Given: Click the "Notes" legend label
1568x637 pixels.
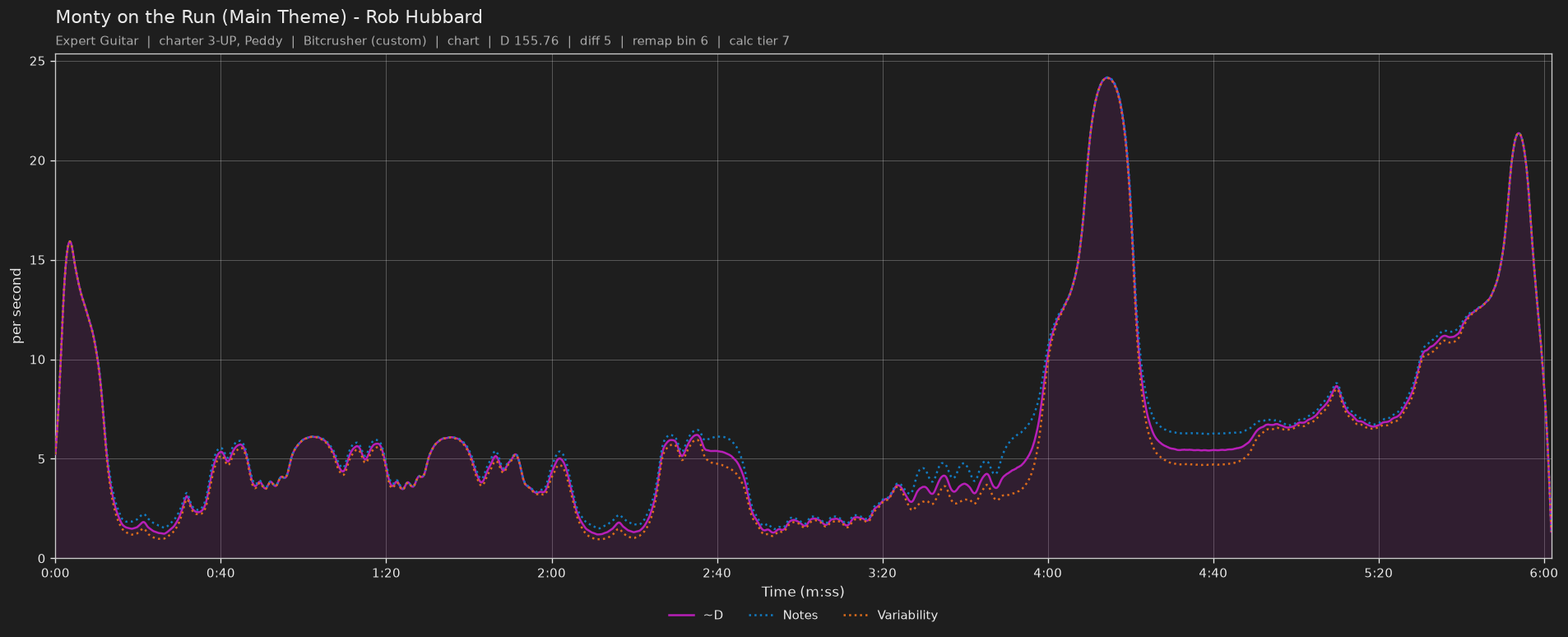Looking at the screenshot, I should coord(800,616).
